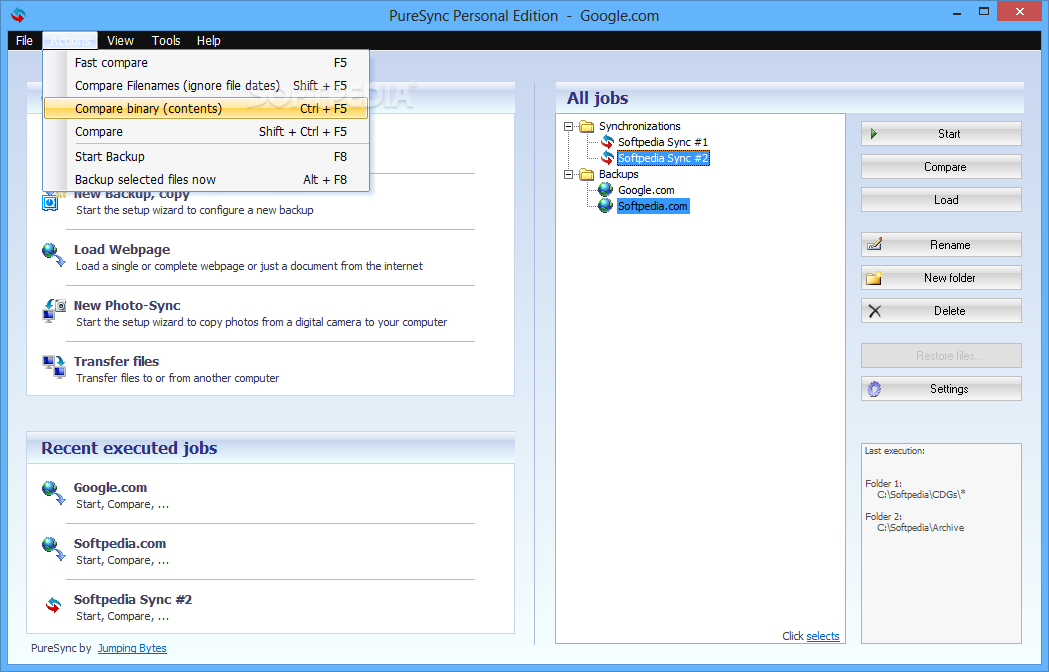
Task: Click the C:\Softpedia\Archive folder path
Action: pos(921,527)
